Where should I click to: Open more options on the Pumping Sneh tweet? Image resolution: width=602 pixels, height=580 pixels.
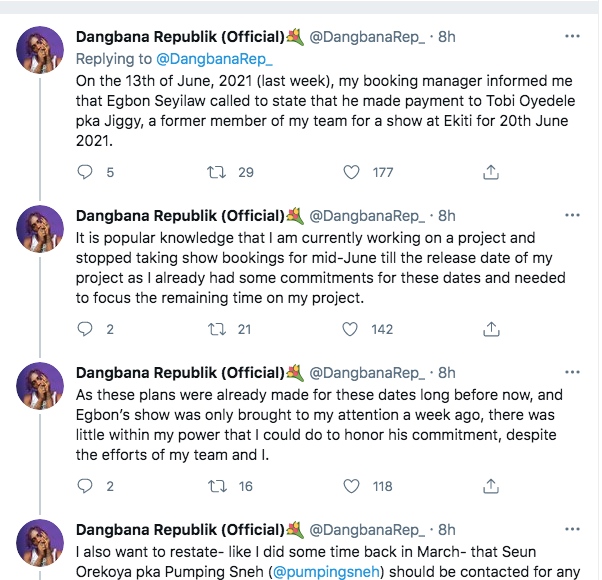571,529
